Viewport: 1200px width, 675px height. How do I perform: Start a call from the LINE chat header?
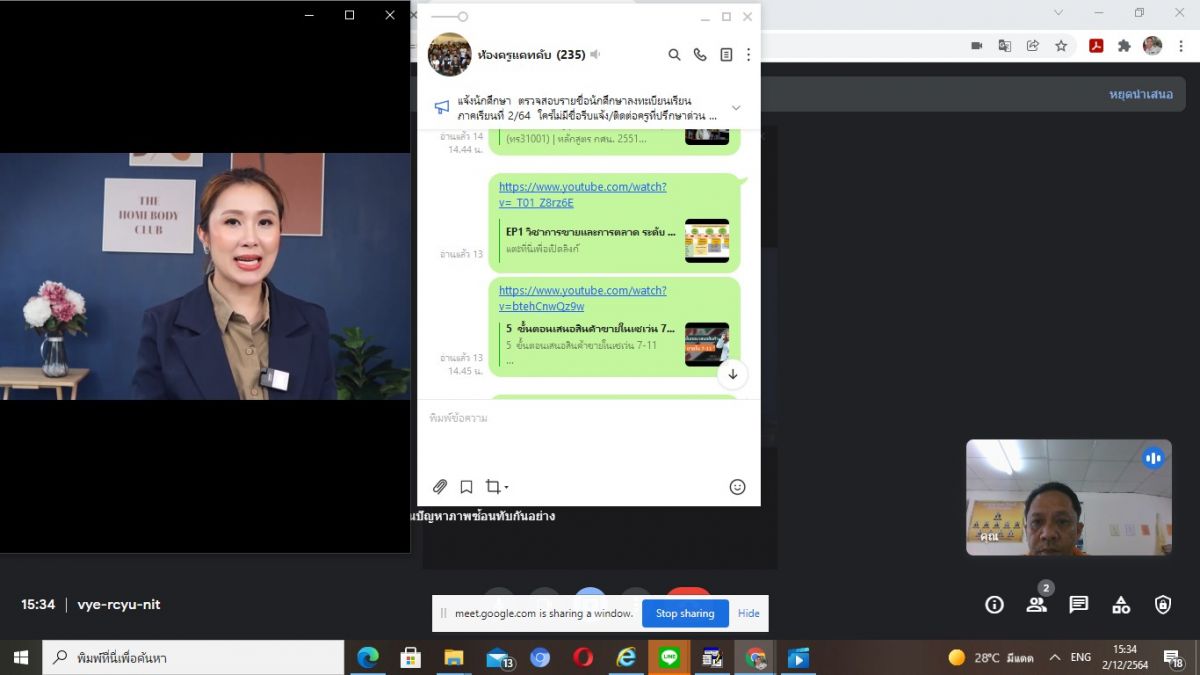tap(700, 55)
